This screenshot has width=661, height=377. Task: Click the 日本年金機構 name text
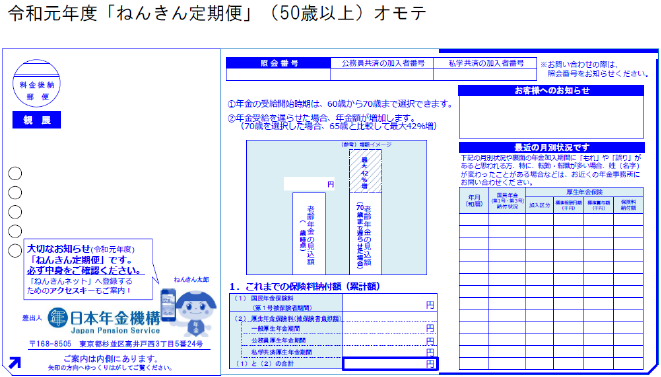[115, 318]
